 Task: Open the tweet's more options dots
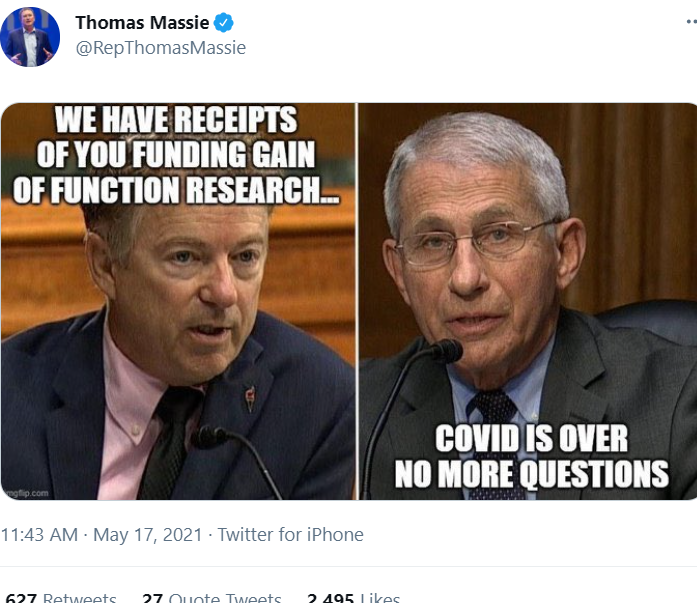[692, 21]
